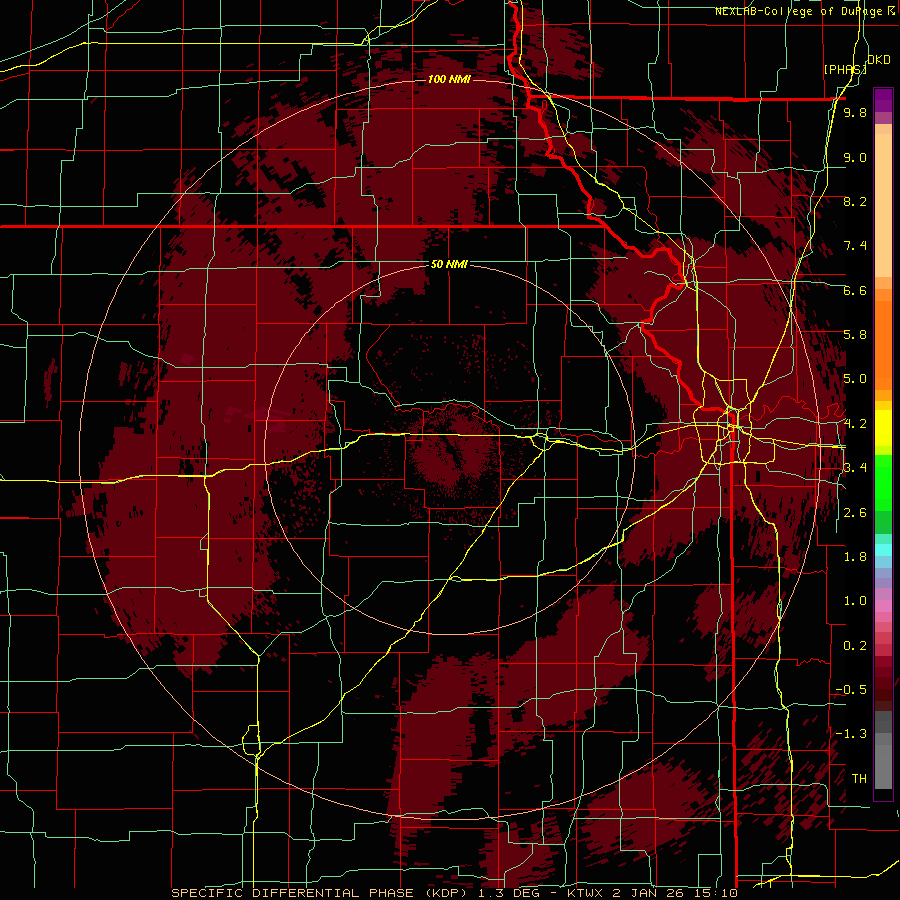
Task: Click the -0.5 value on the scale
Action: 851,689
